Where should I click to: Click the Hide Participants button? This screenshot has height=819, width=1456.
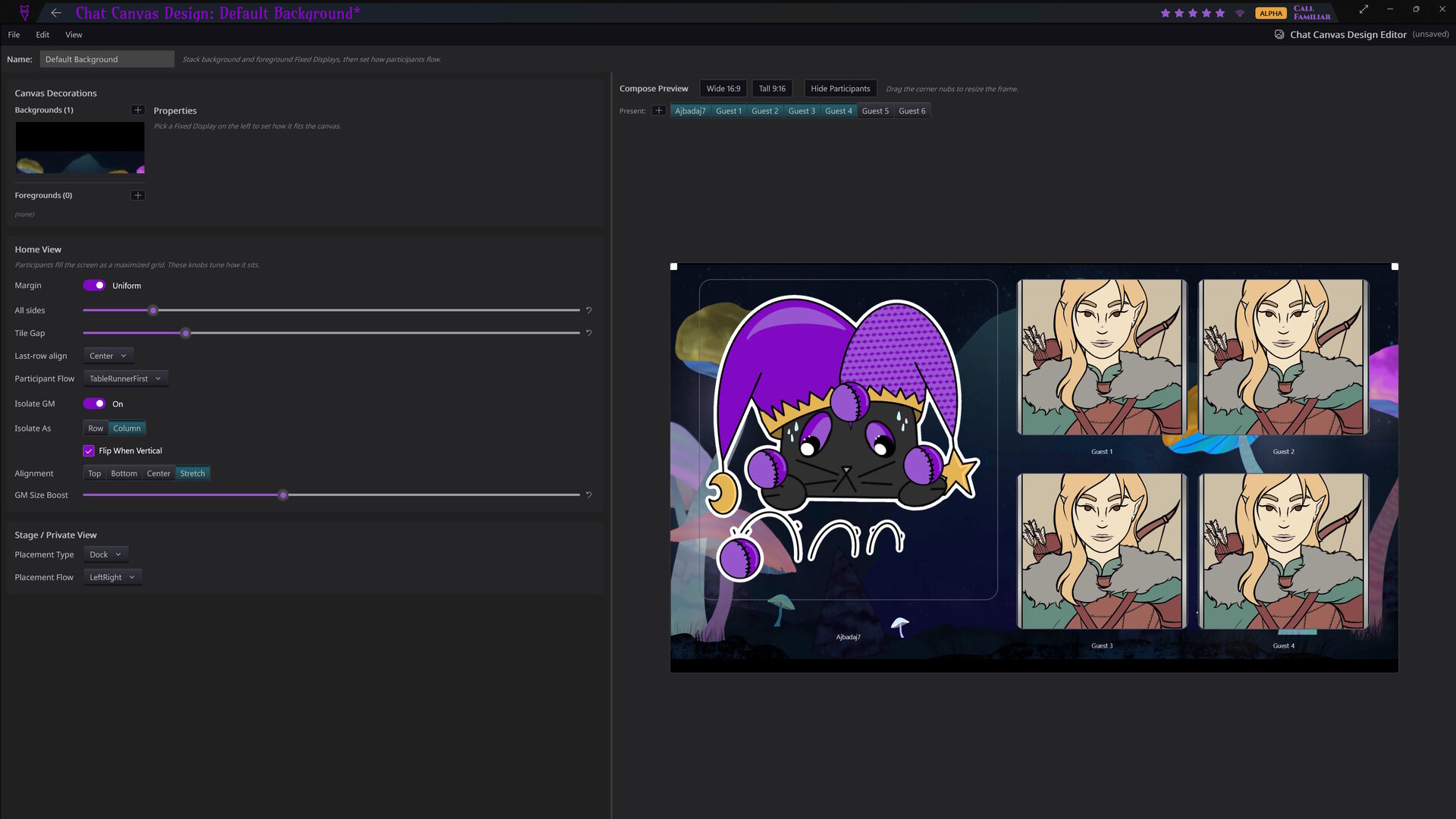pos(840,89)
